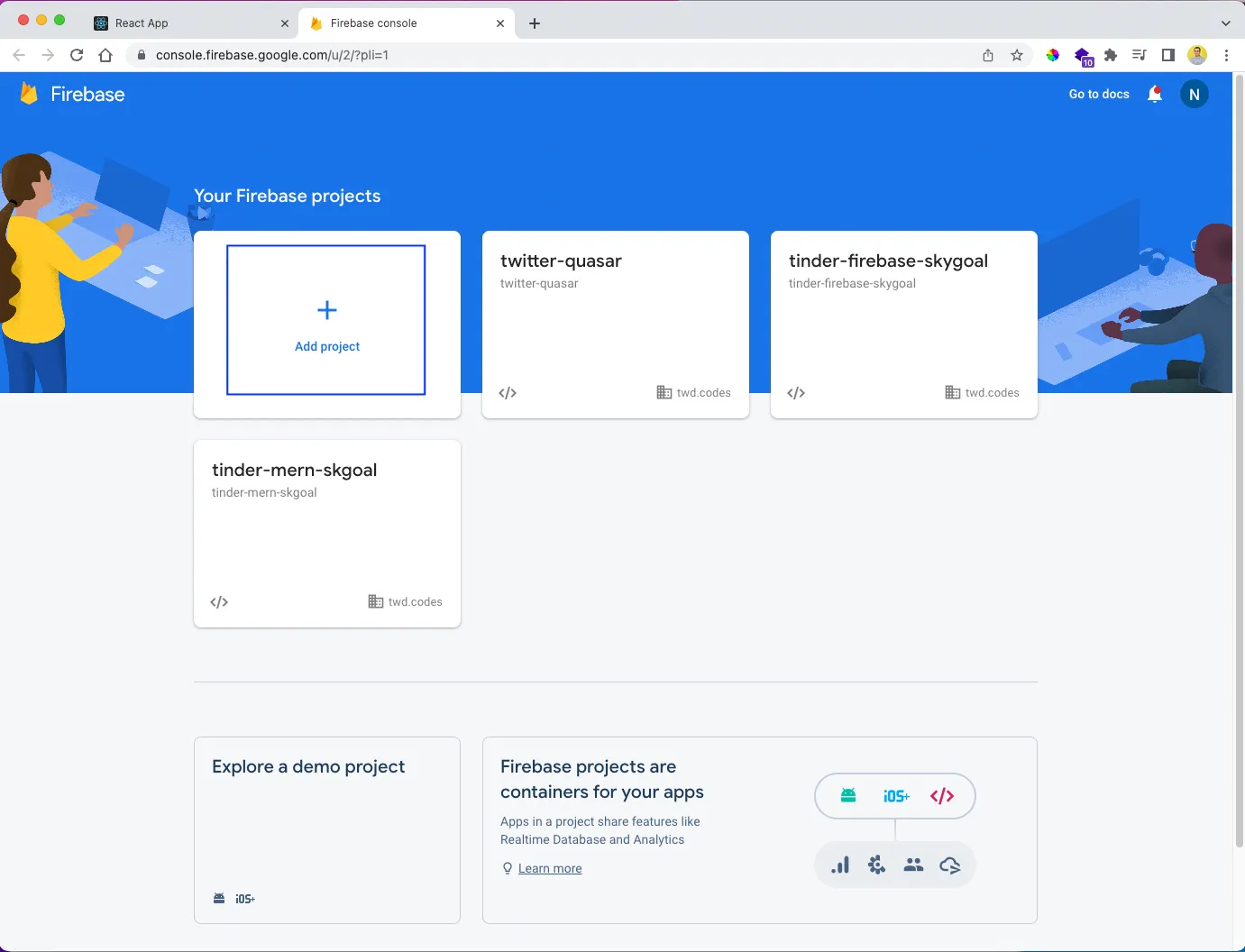Click web app icon on twitter-quasar card
The height and width of the screenshot is (952, 1245).
[x=508, y=393]
